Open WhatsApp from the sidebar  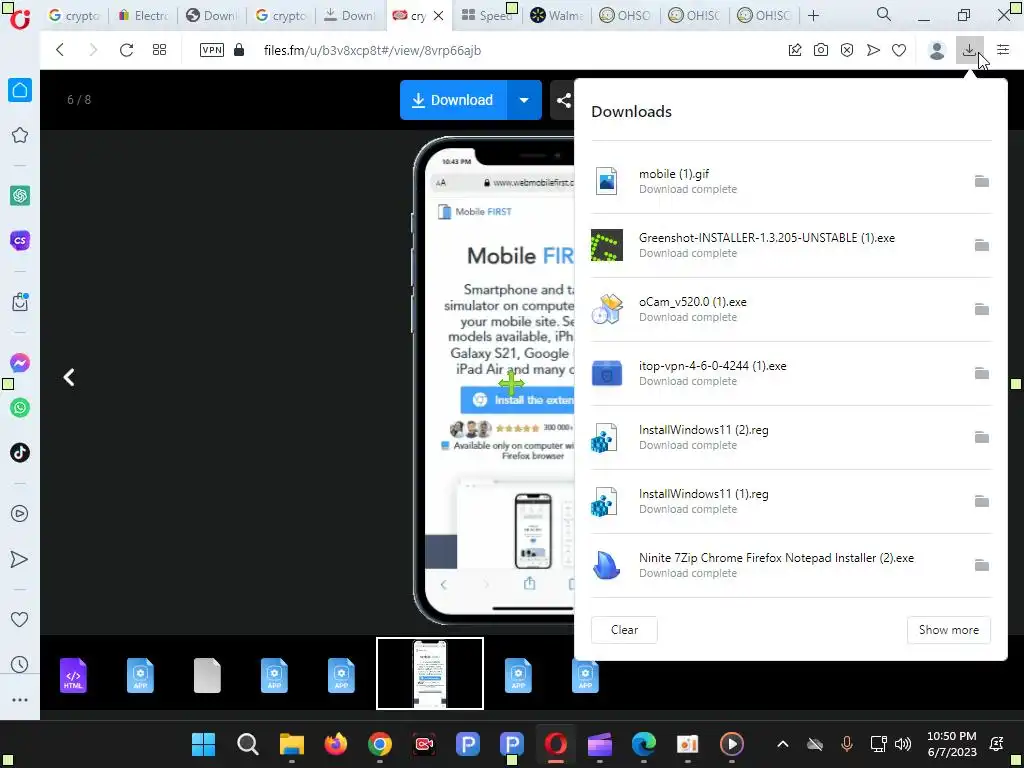pyautogui.click(x=20, y=408)
